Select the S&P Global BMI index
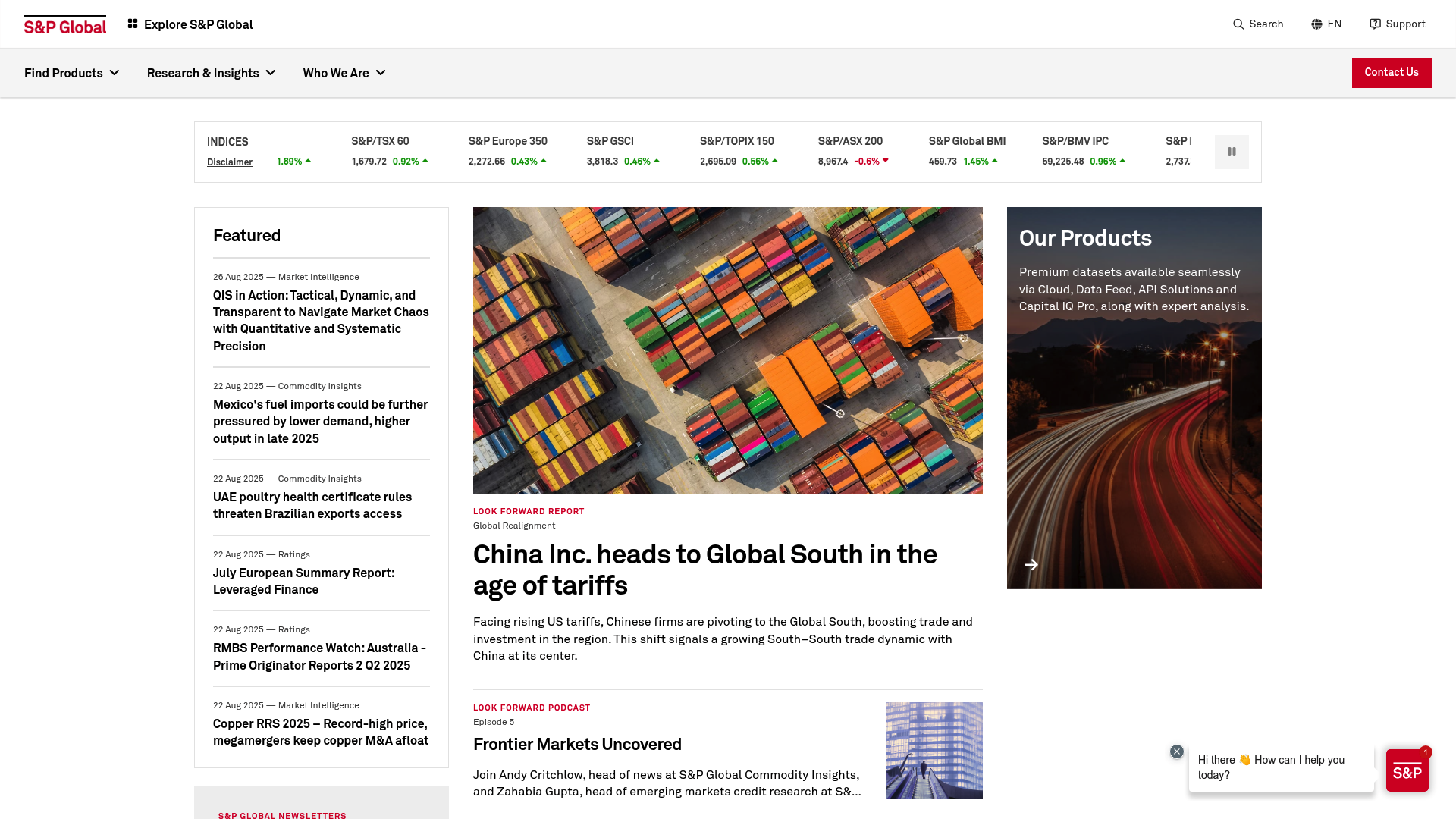 click(x=967, y=141)
